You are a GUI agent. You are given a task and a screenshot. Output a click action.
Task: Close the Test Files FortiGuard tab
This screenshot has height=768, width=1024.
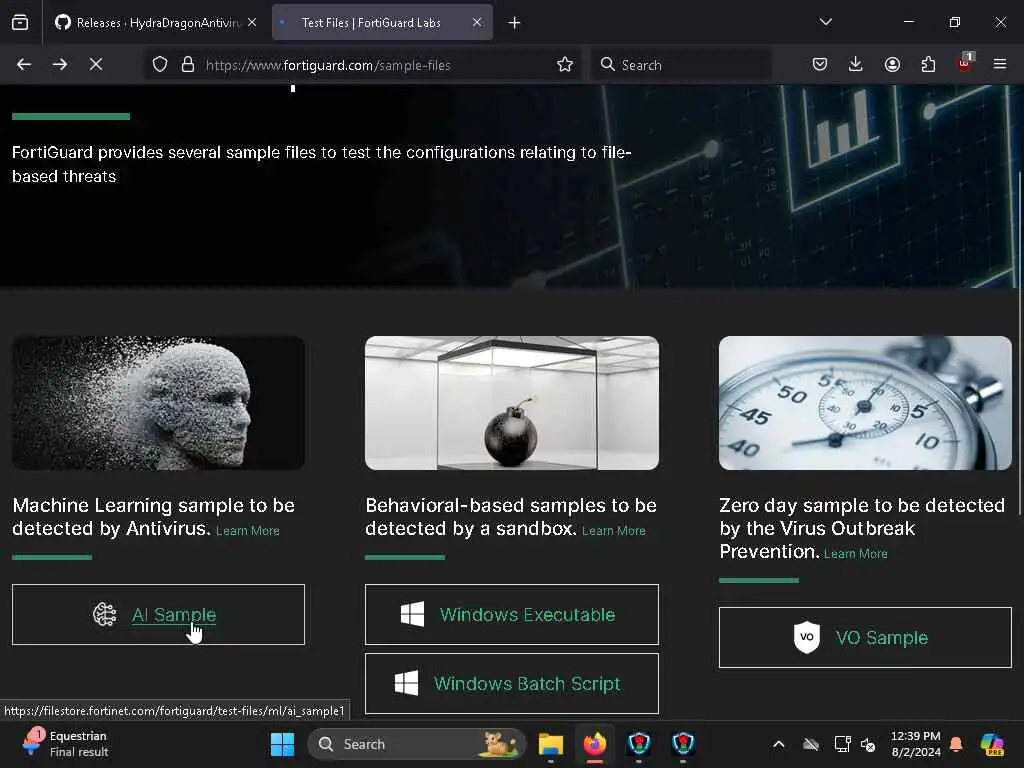[x=477, y=22]
